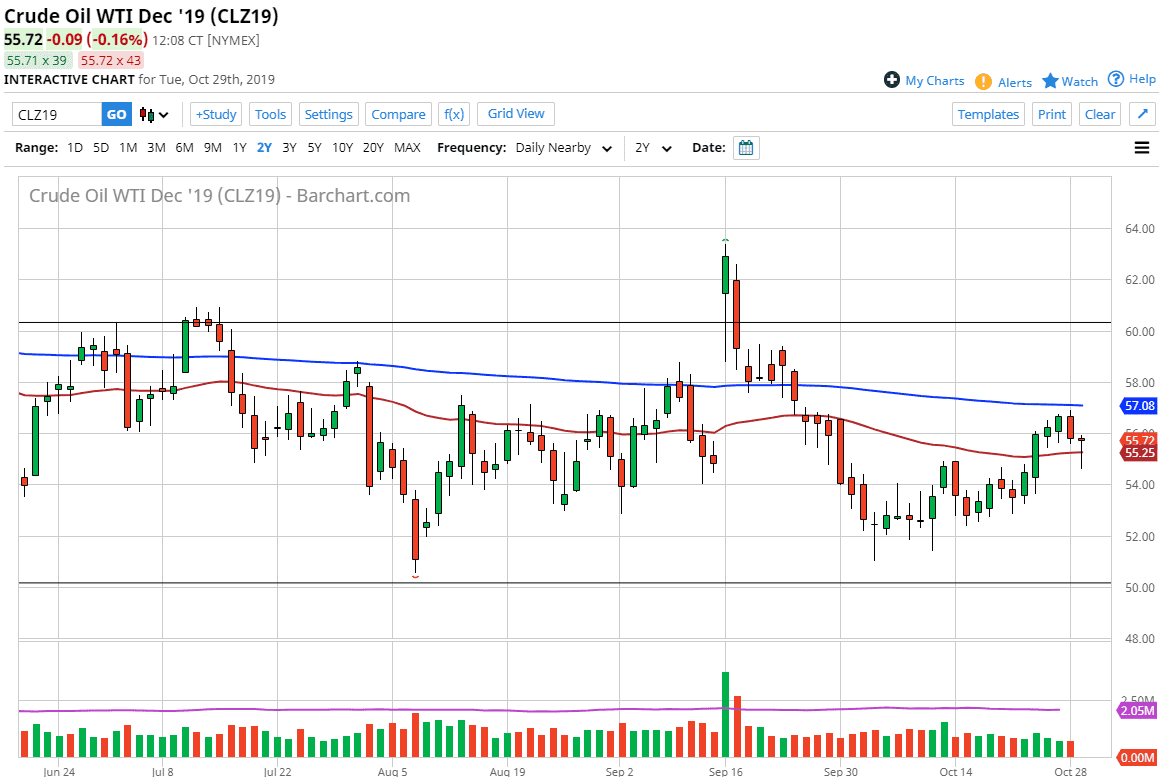Select the MAX range option
The width and height of the screenshot is (1163, 777).
407,148
